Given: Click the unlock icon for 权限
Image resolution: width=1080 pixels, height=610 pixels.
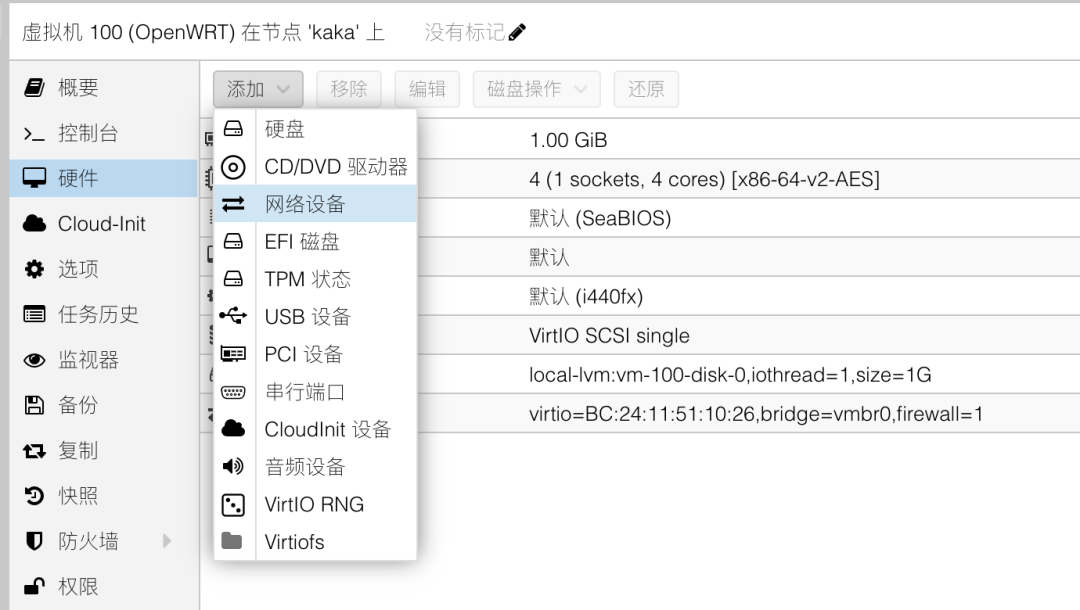Looking at the screenshot, I should 34,587.
